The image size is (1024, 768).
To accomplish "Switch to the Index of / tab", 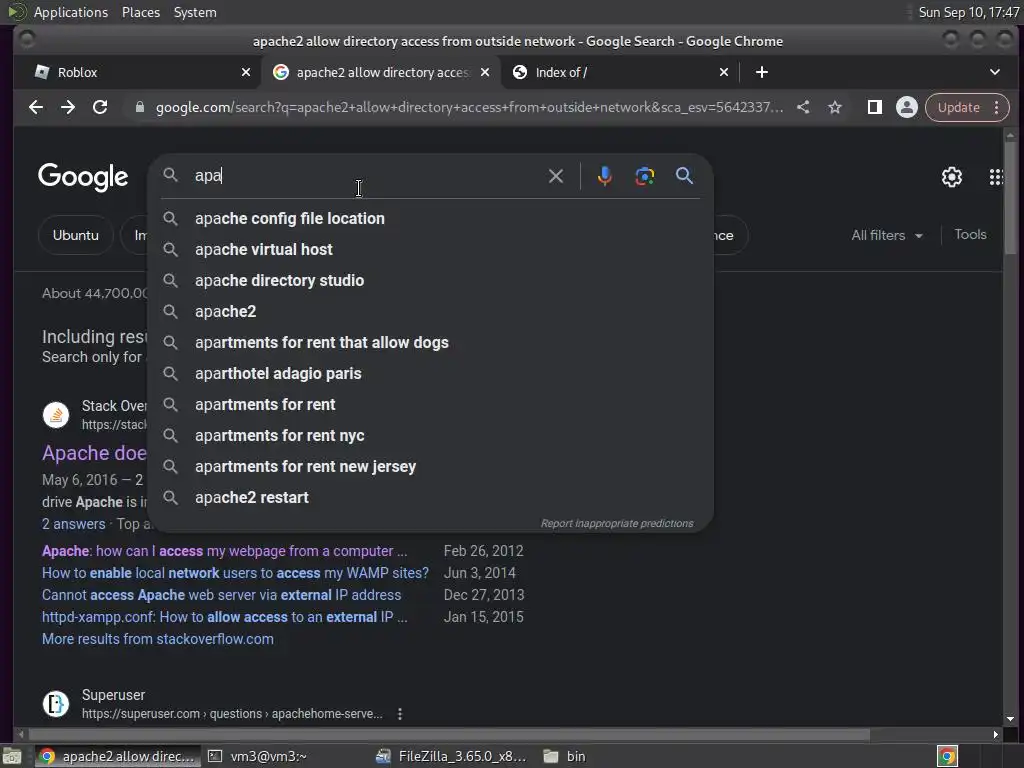I will pos(620,72).
